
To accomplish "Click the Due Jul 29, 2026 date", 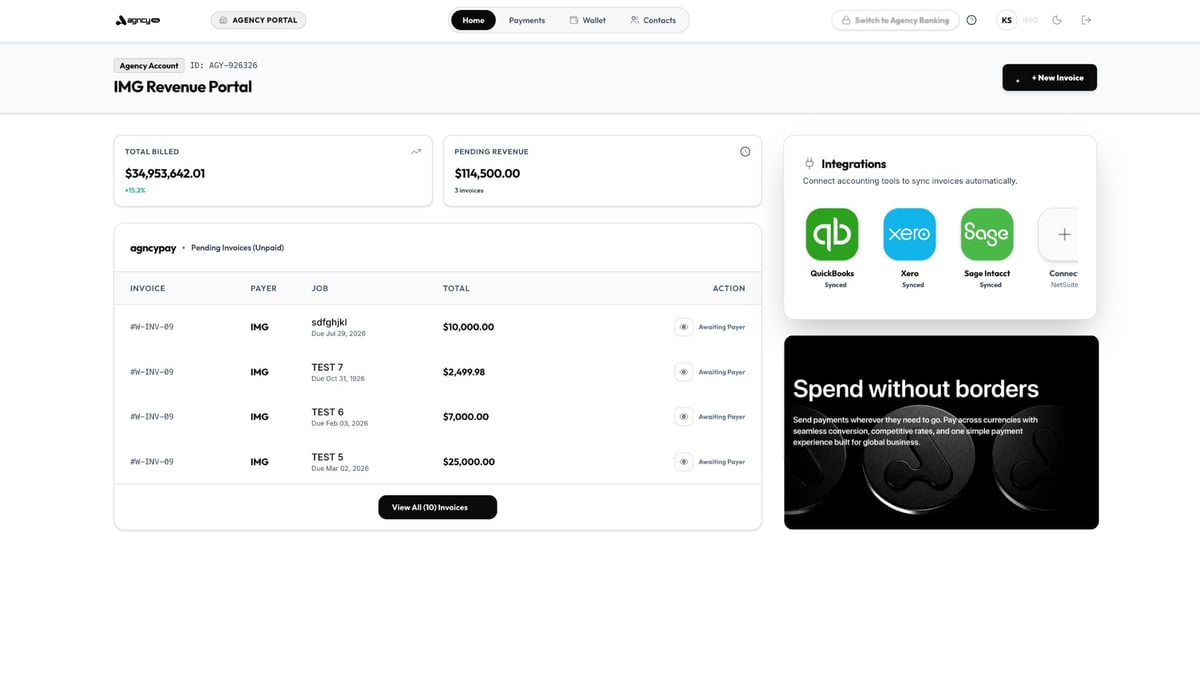I will tap(339, 333).
